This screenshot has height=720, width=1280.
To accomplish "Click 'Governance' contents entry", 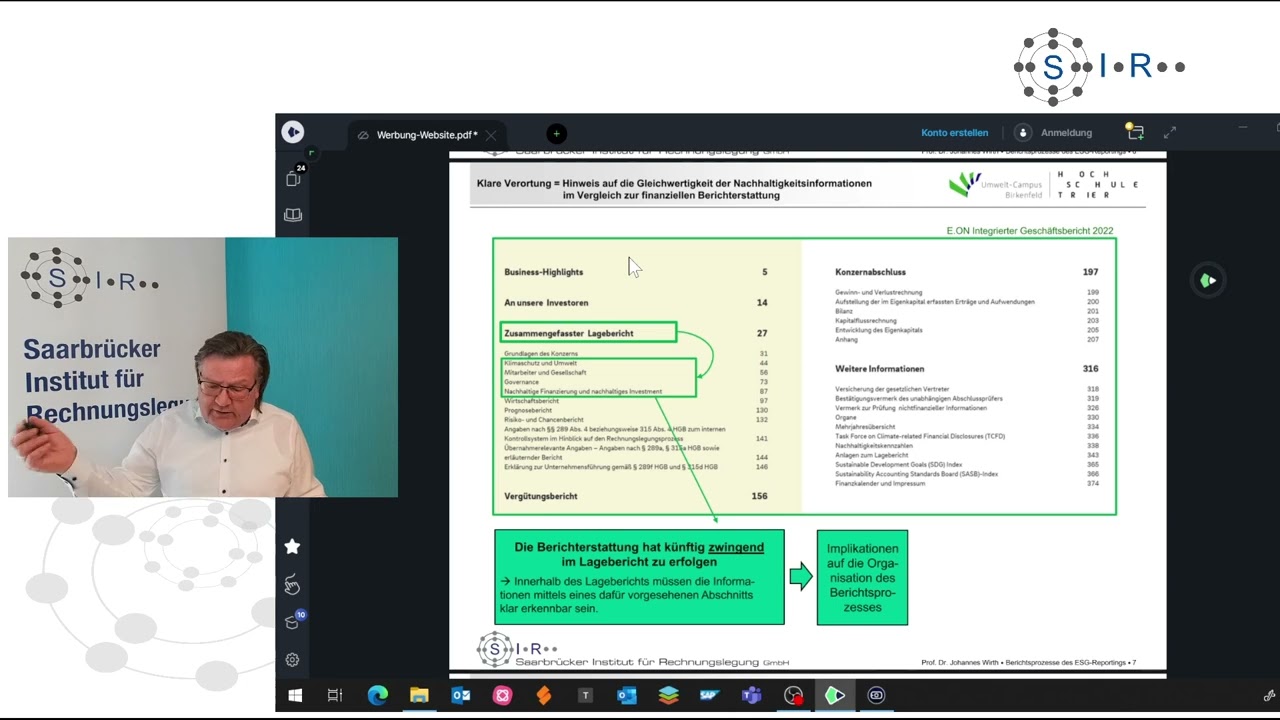I will (x=521, y=382).
